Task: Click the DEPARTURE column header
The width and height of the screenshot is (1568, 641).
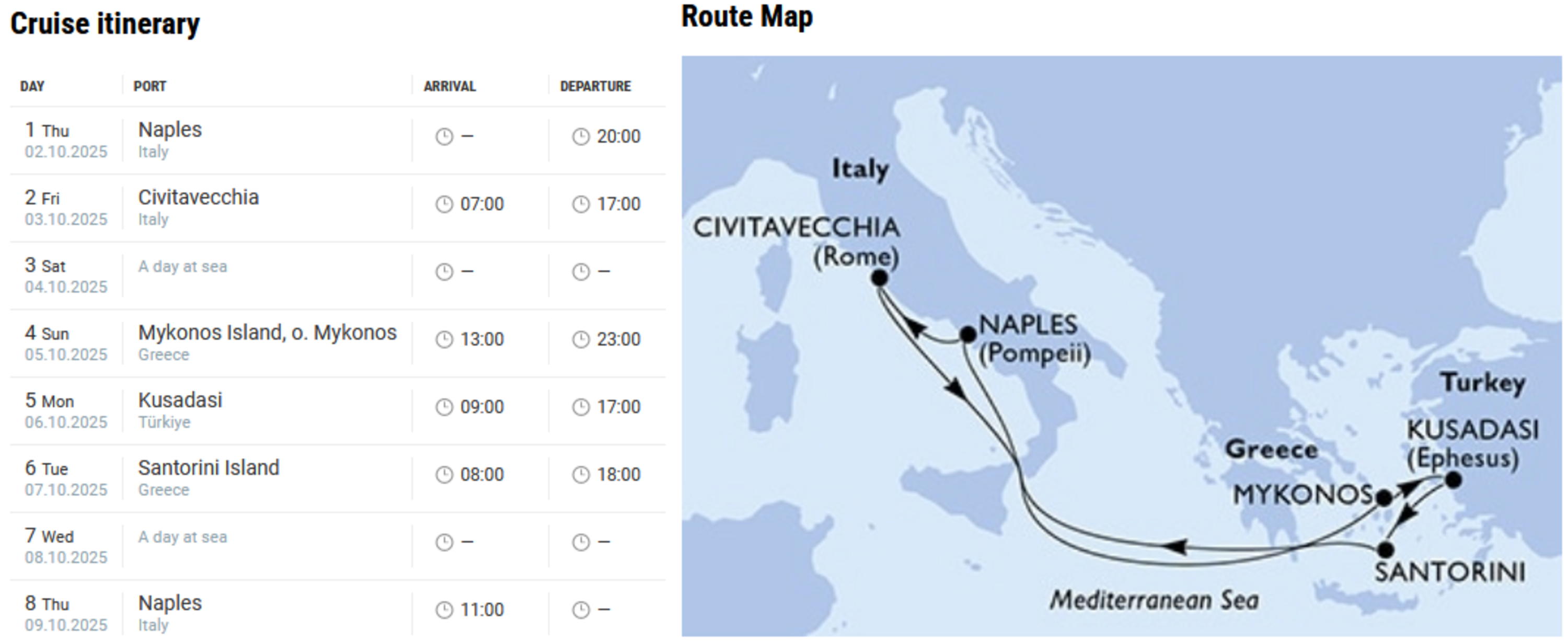Action: [595, 86]
